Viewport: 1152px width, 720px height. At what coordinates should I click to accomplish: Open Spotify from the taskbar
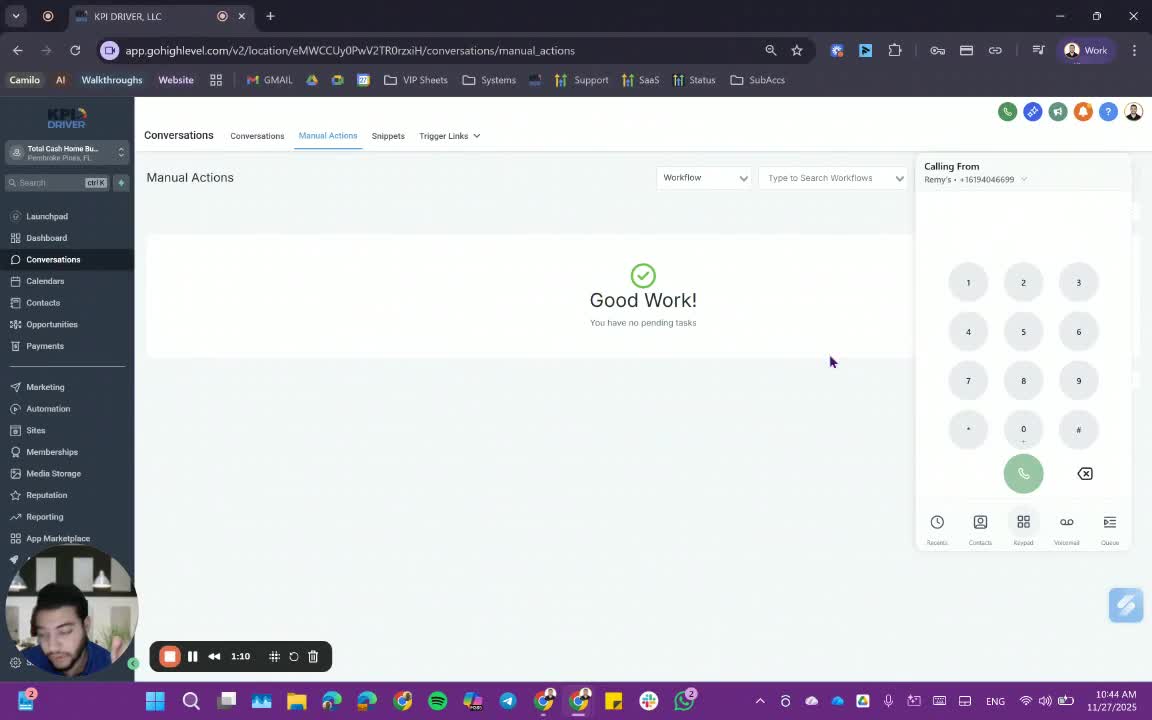point(437,701)
